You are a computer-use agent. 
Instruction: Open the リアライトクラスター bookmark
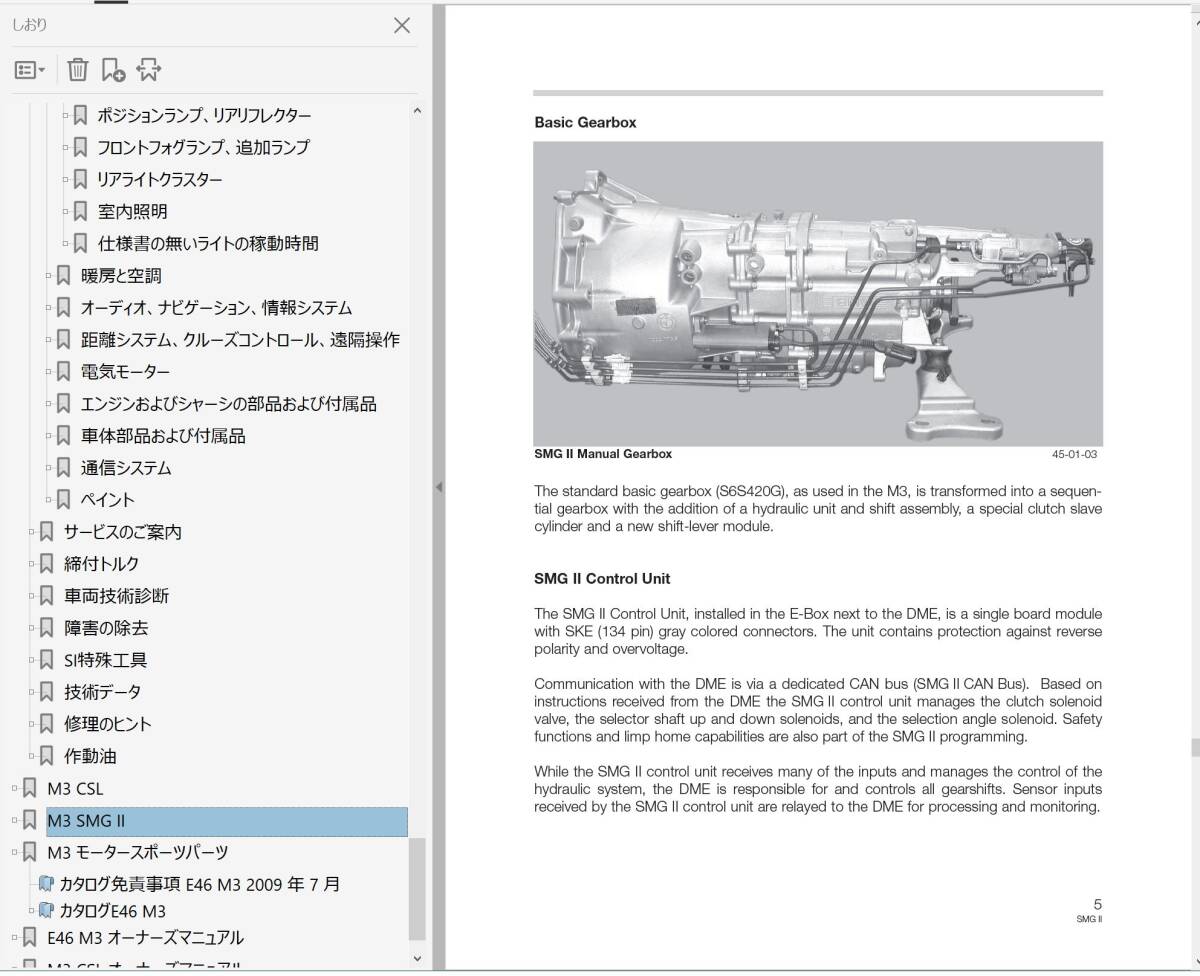pos(159,180)
